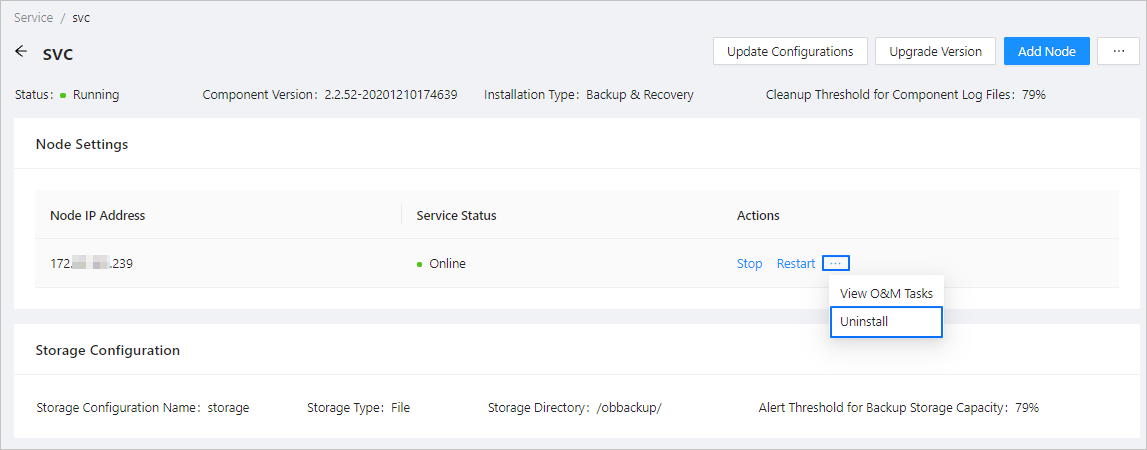The width and height of the screenshot is (1147, 450).
Task: Click the svc breadcrumb item
Action: point(81,18)
